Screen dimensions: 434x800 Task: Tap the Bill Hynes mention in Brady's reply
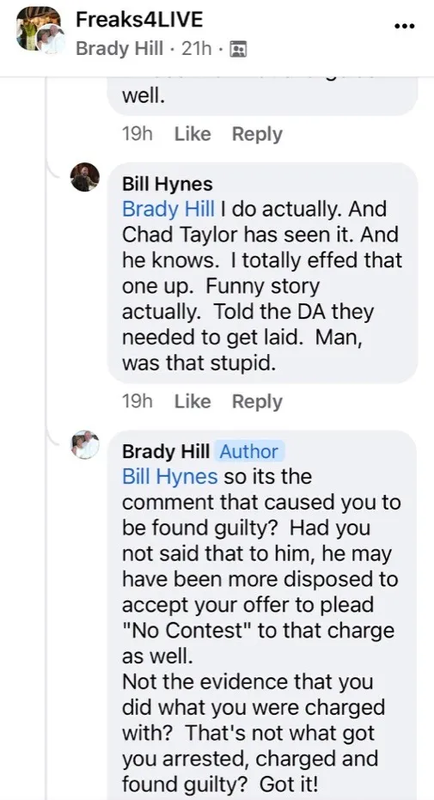(x=170, y=477)
